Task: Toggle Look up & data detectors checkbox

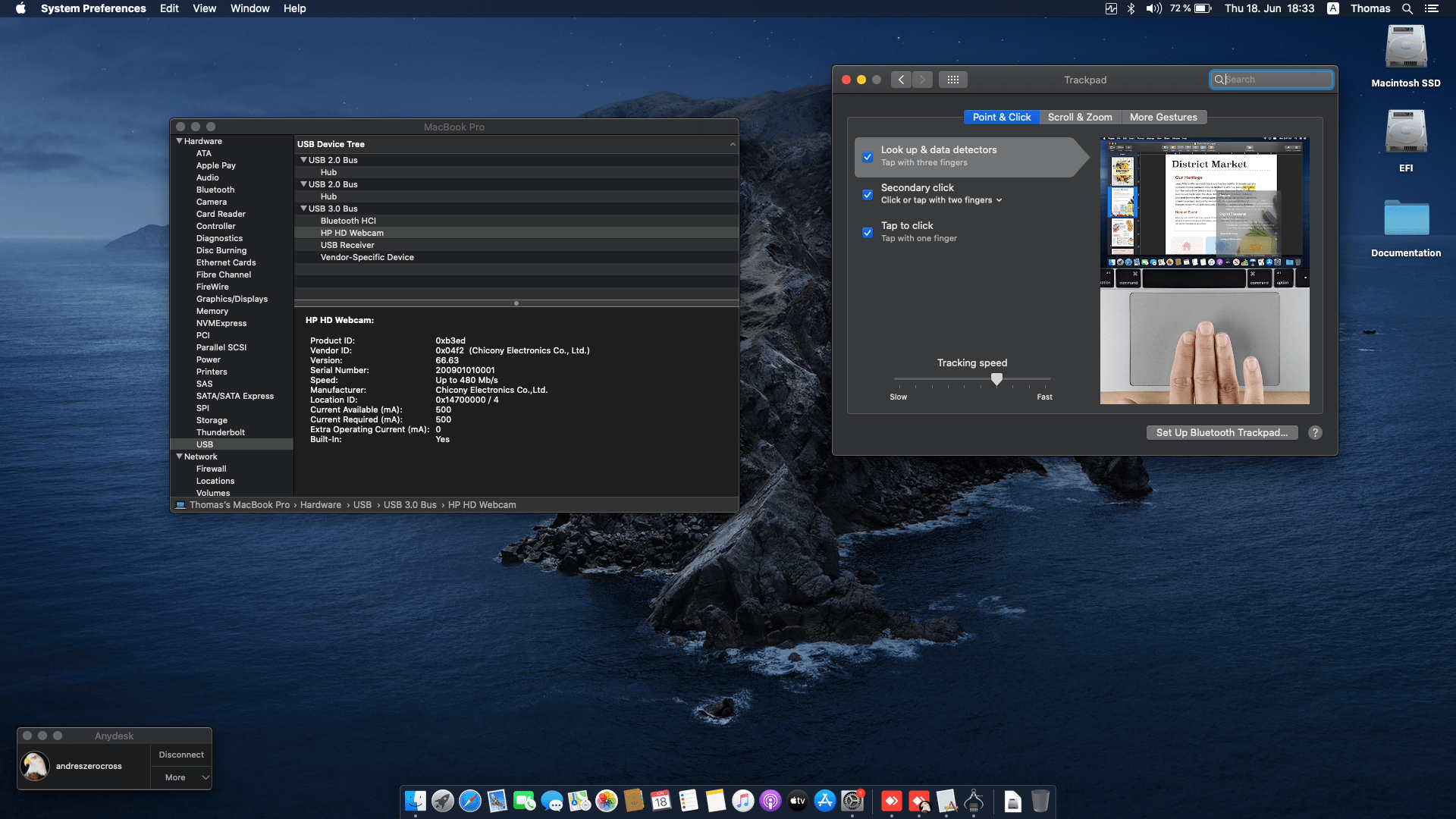Action: tap(868, 157)
